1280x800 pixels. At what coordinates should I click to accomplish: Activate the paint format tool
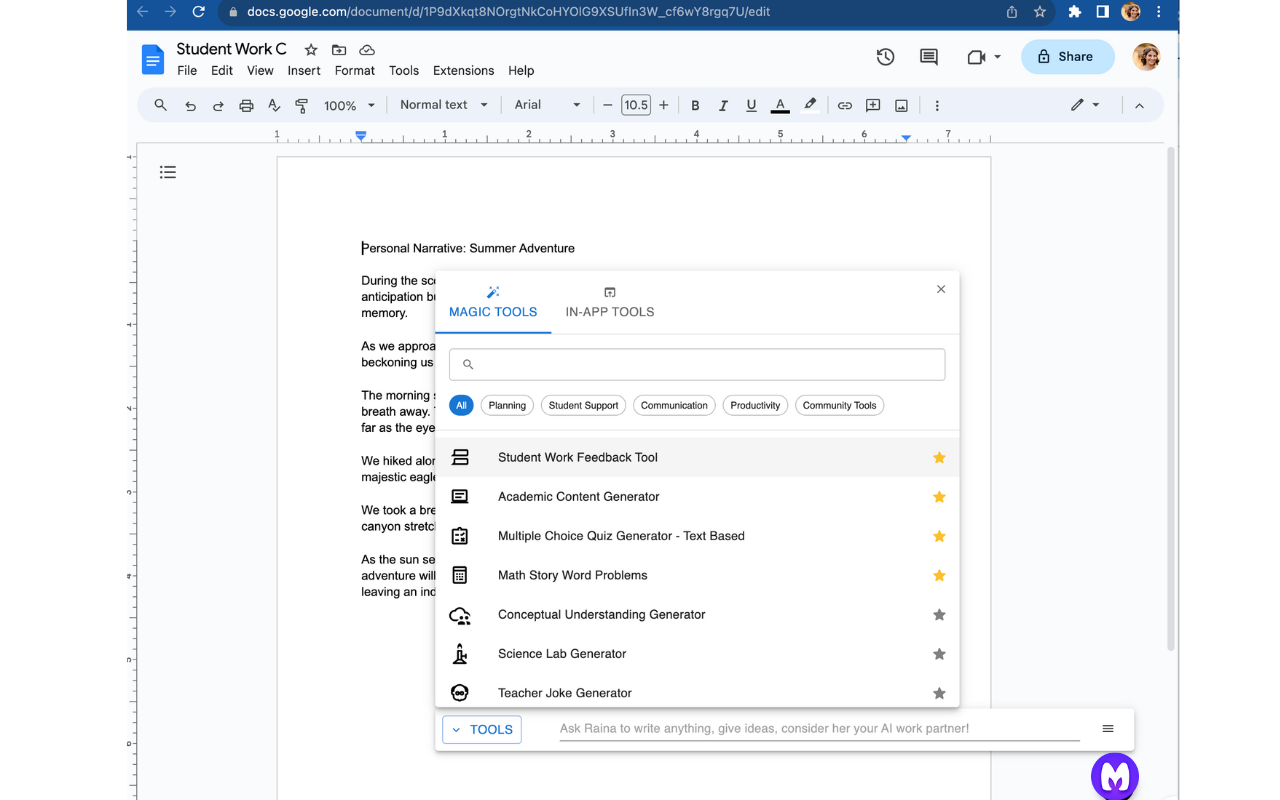coord(302,105)
